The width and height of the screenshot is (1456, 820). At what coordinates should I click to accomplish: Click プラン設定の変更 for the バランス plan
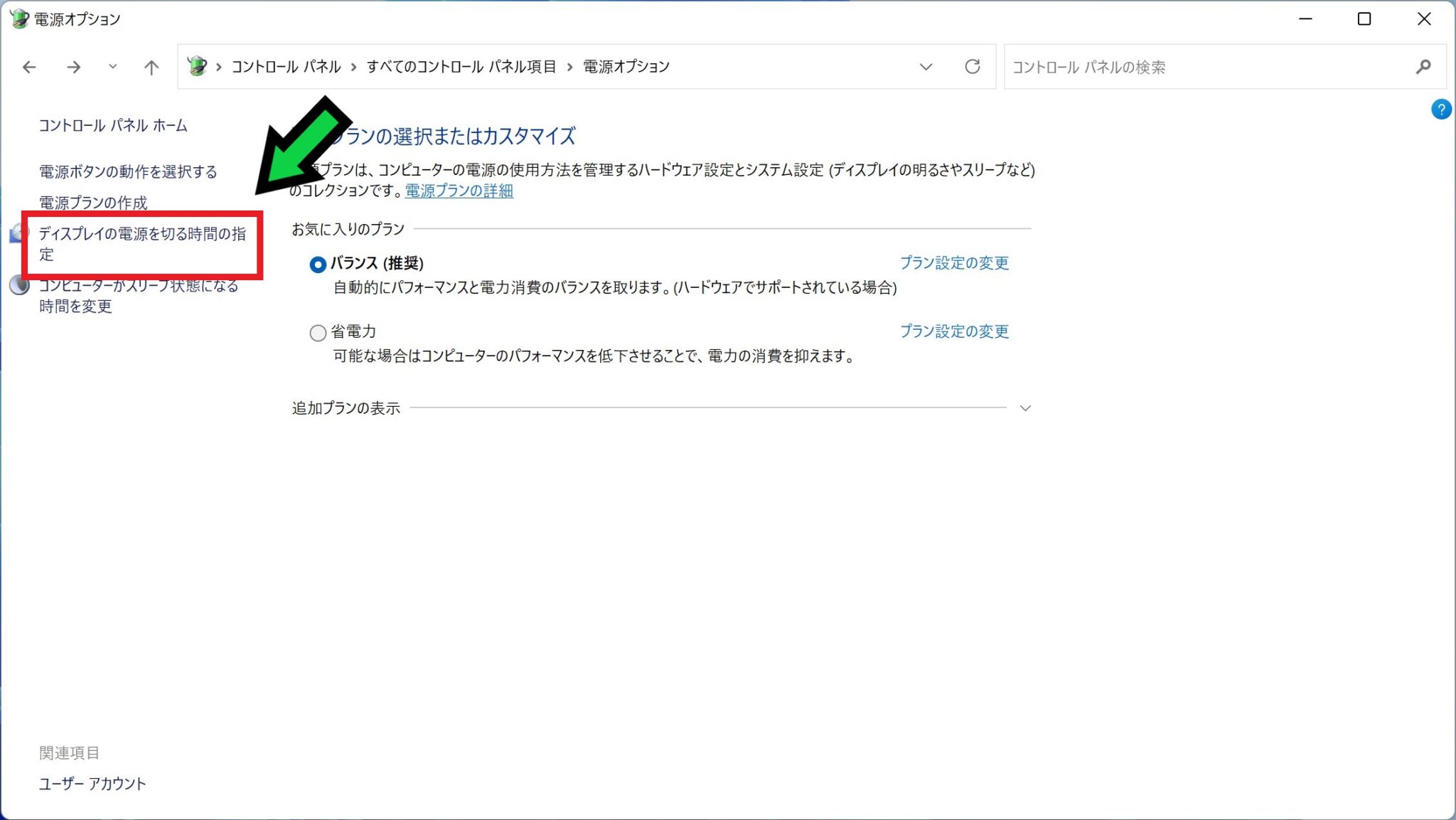(x=953, y=263)
